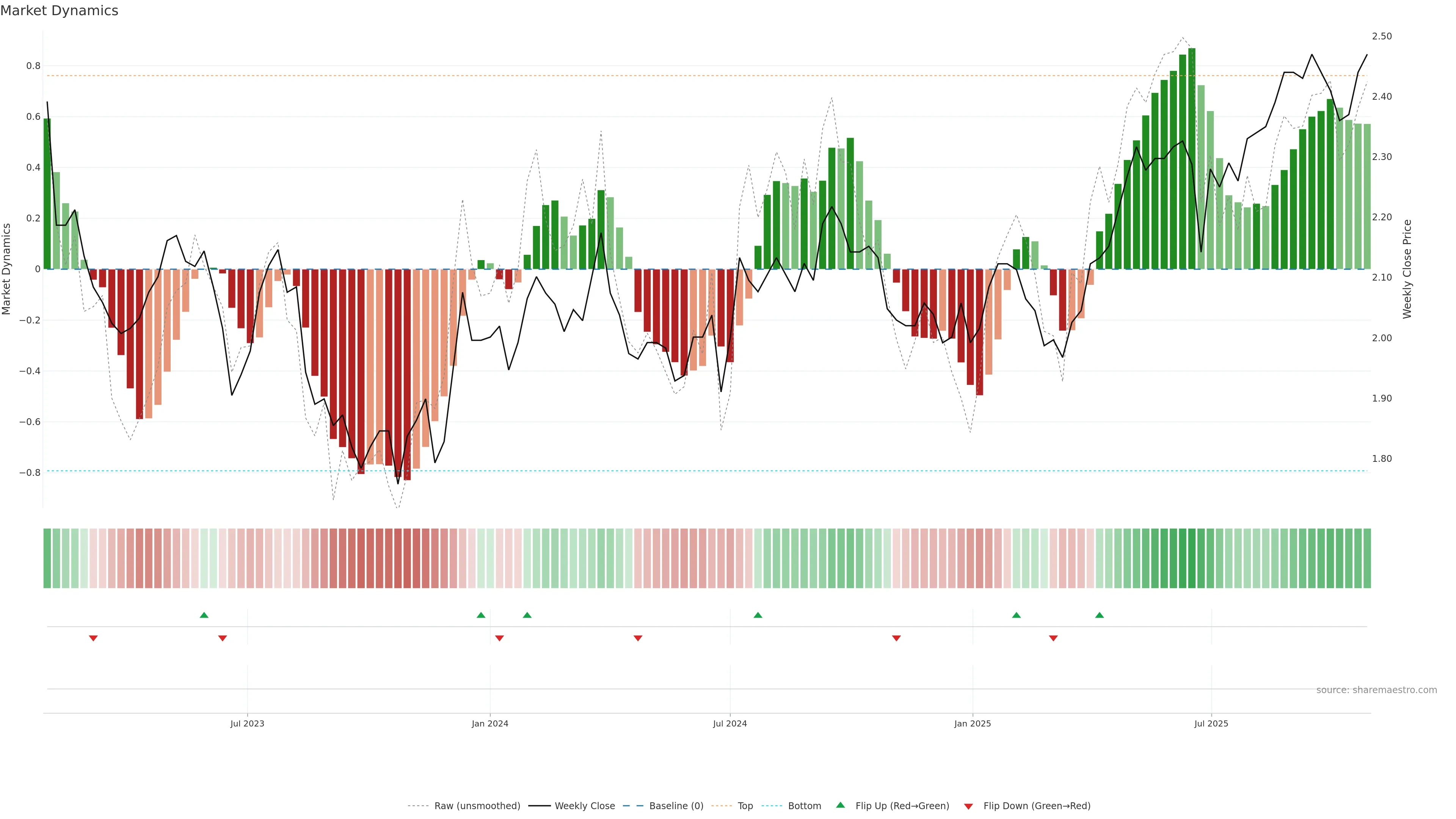Toggle the Top legend series
The width and height of the screenshot is (1456, 819).
tap(745, 806)
